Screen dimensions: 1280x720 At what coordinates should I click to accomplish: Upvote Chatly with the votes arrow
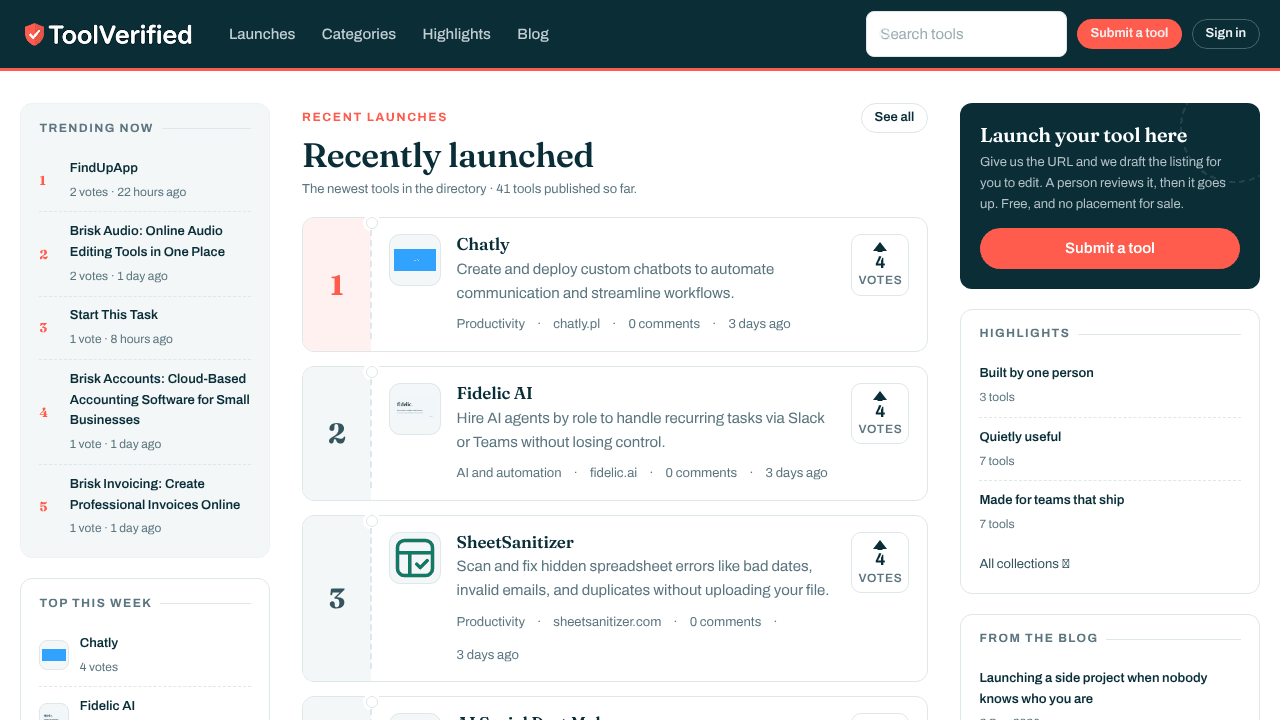pyautogui.click(x=880, y=265)
